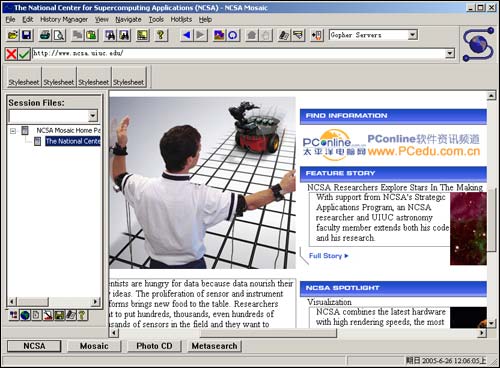
Task: Open Print Preview magnifier icon
Action: coord(59,35)
